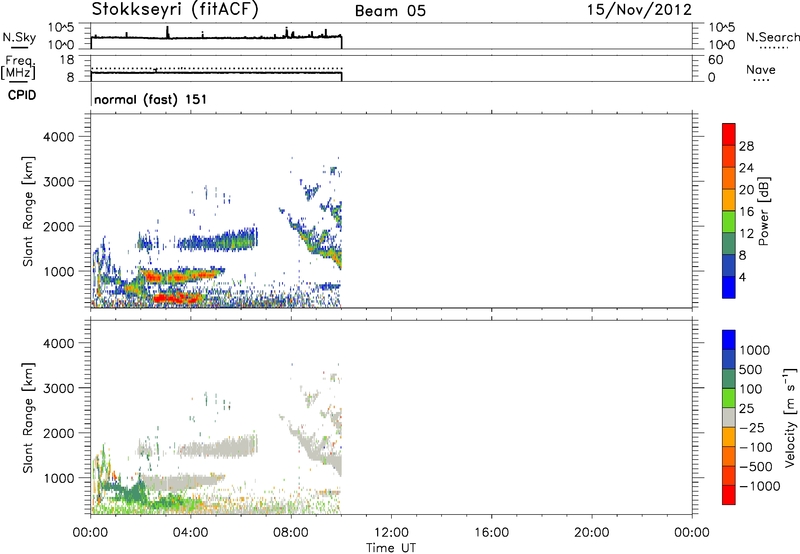Click the 'Velocity [m s-1]' color bar label
Viewport: 800px width, 554px height.
click(790, 417)
